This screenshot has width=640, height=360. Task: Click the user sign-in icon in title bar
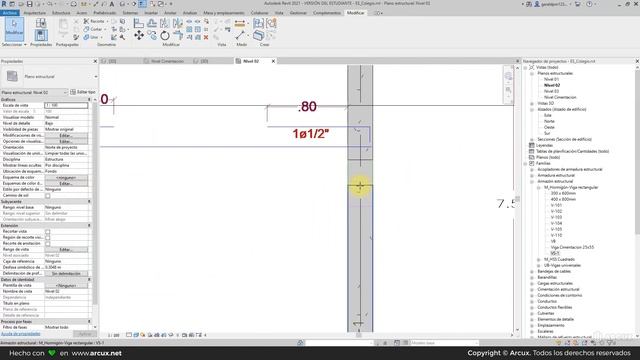tap(537, 4)
